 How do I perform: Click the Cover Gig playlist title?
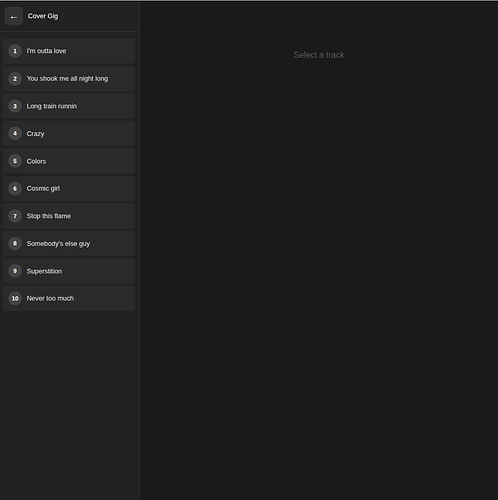click(x=43, y=16)
